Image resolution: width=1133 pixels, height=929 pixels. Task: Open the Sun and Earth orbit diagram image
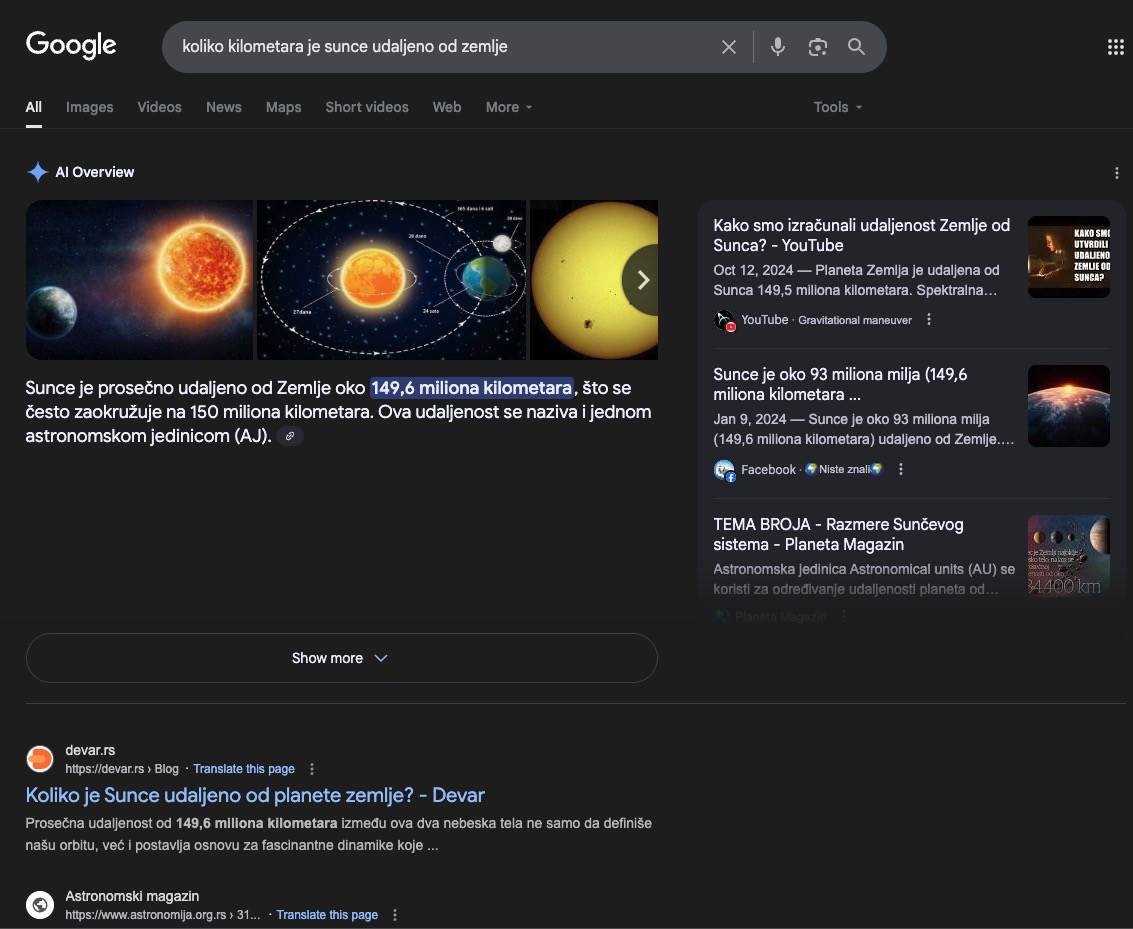(x=391, y=280)
